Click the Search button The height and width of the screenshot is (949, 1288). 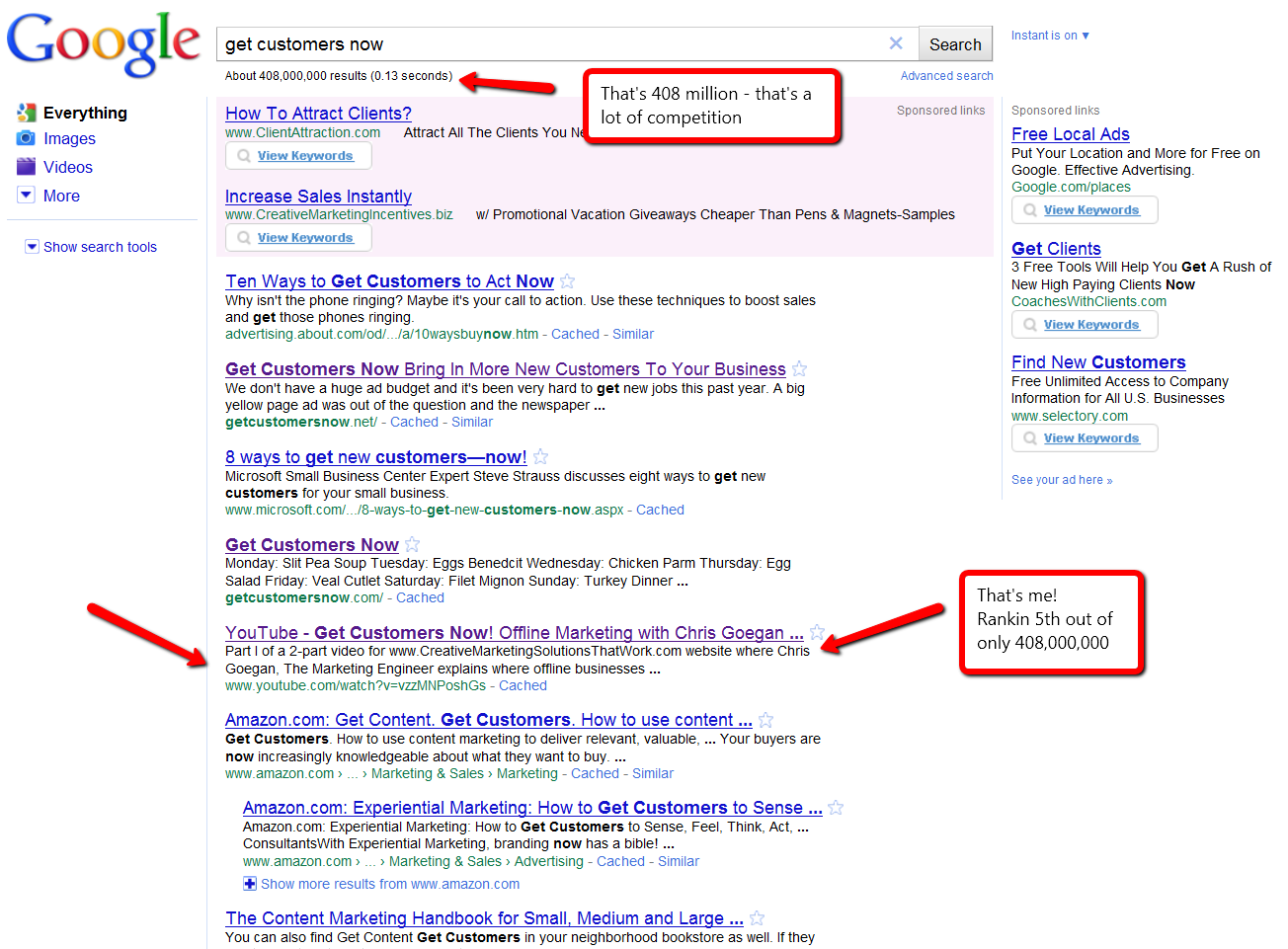coord(955,44)
